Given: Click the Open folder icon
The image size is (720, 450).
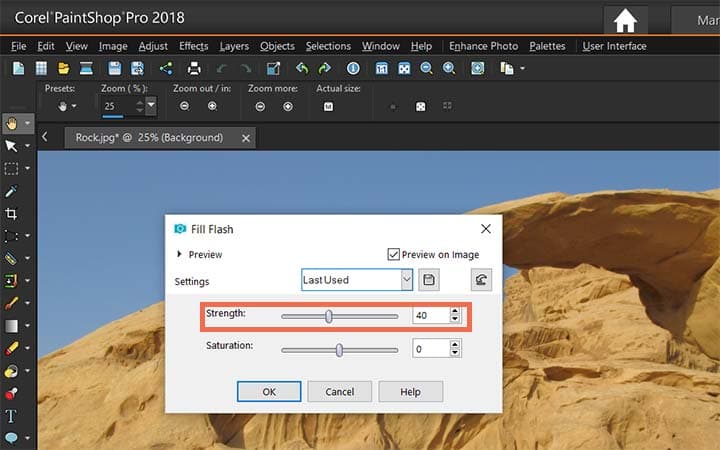Looking at the screenshot, I should pos(64,69).
